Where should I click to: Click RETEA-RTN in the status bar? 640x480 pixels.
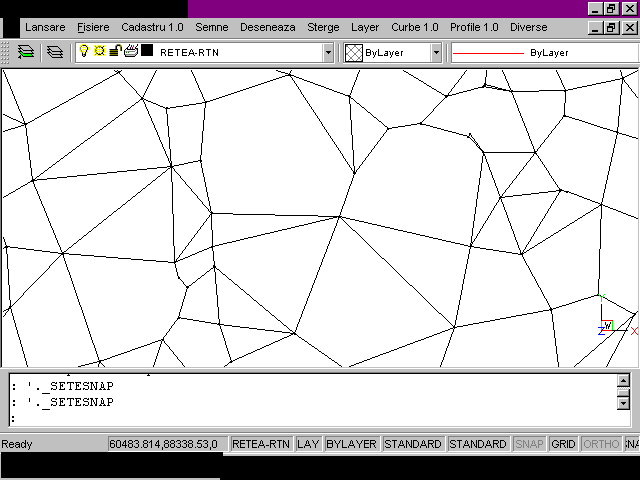pyautogui.click(x=261, y=444)
